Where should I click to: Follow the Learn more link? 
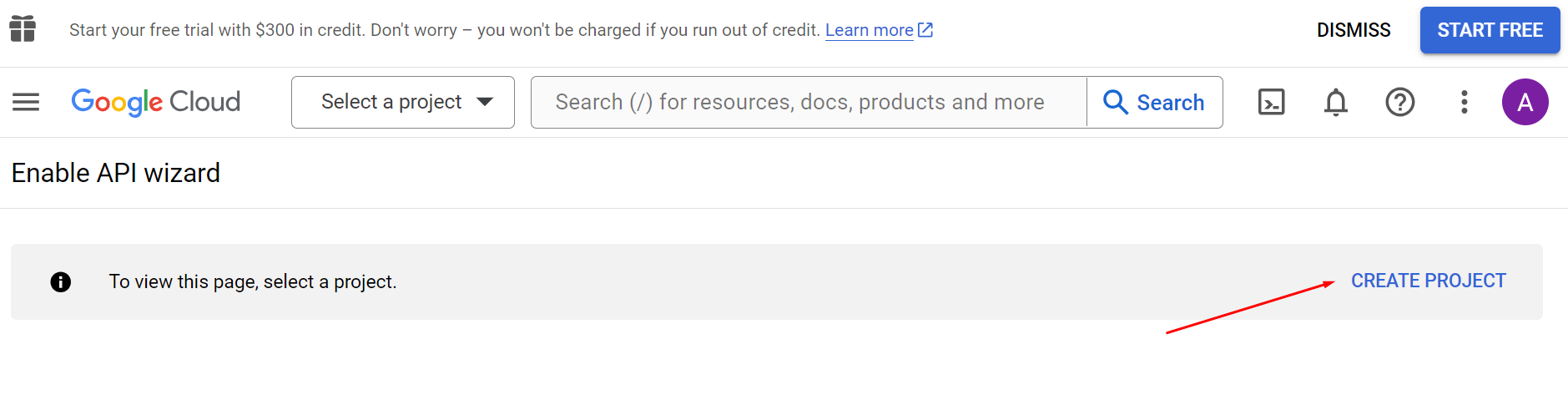869,30
